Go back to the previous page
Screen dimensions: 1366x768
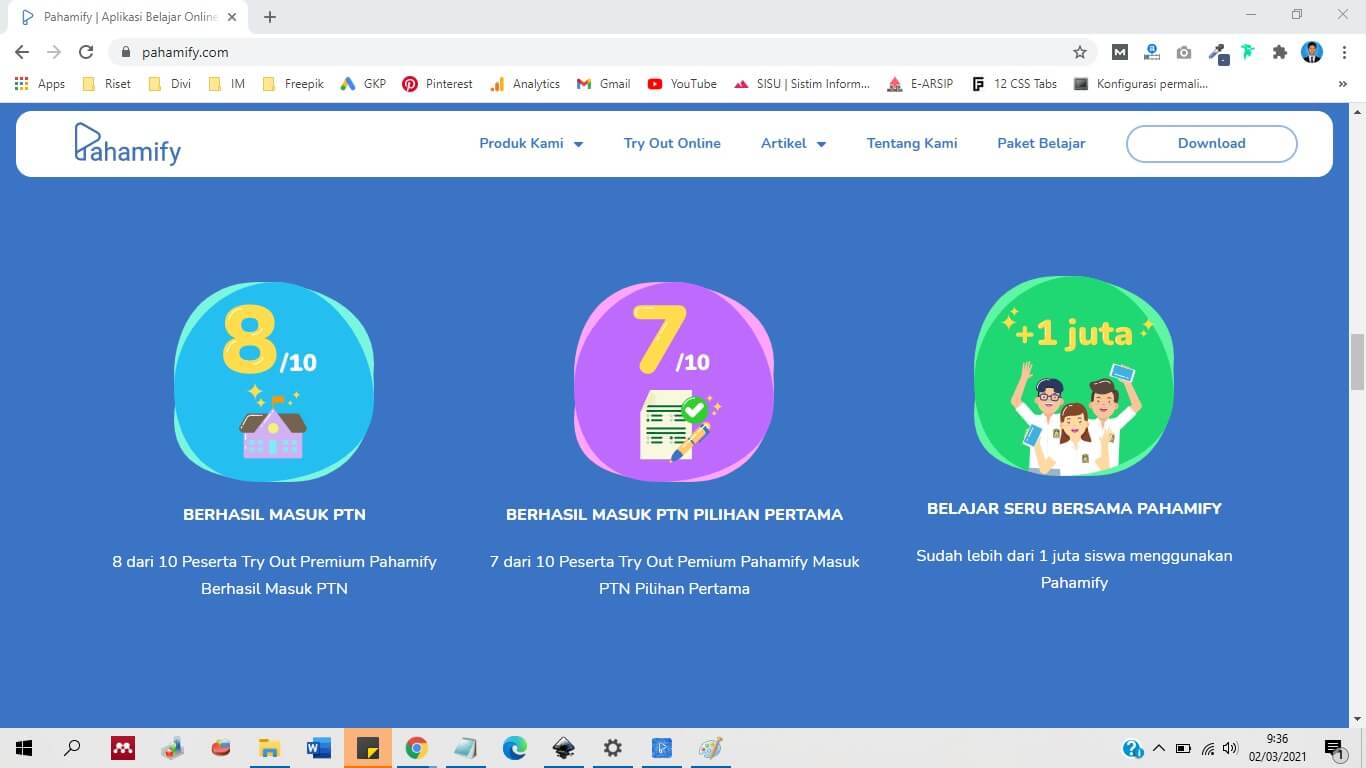(x=22, y=52)
